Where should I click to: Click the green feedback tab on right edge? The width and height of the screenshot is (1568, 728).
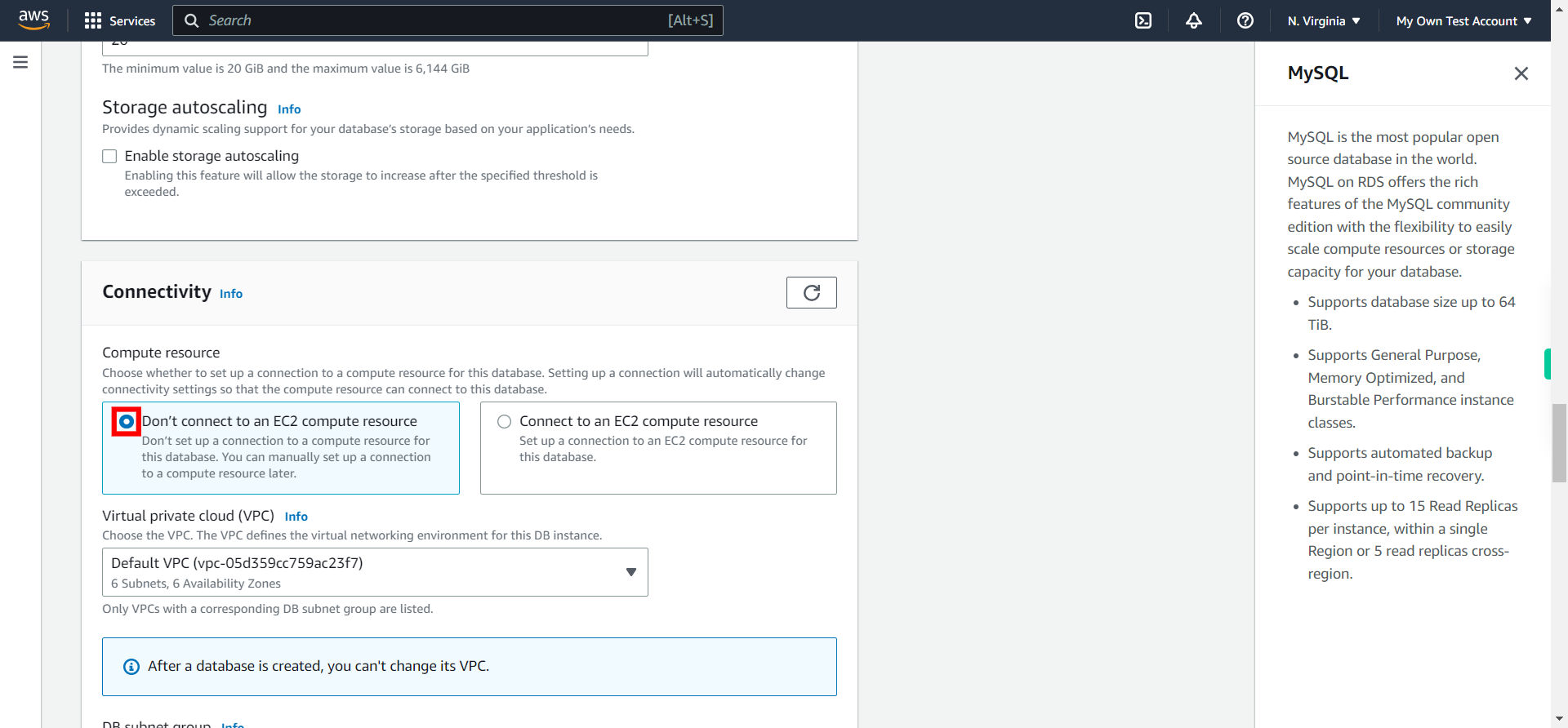(1548, 364)
